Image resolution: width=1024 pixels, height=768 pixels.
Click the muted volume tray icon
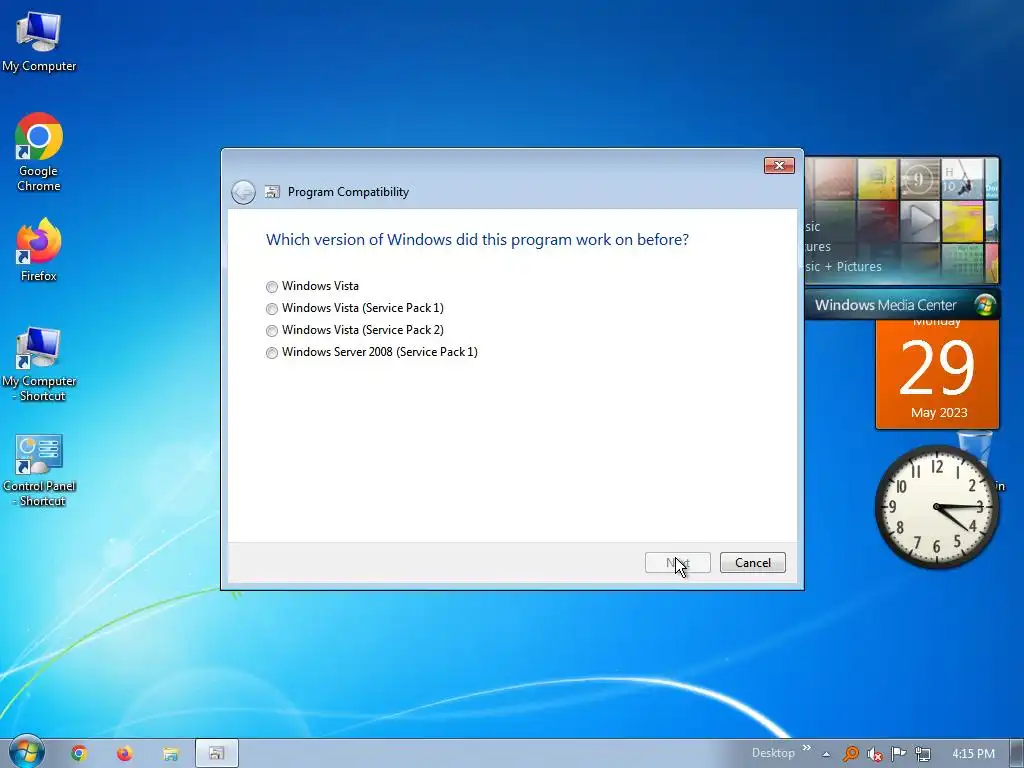(x=874, y=754)
